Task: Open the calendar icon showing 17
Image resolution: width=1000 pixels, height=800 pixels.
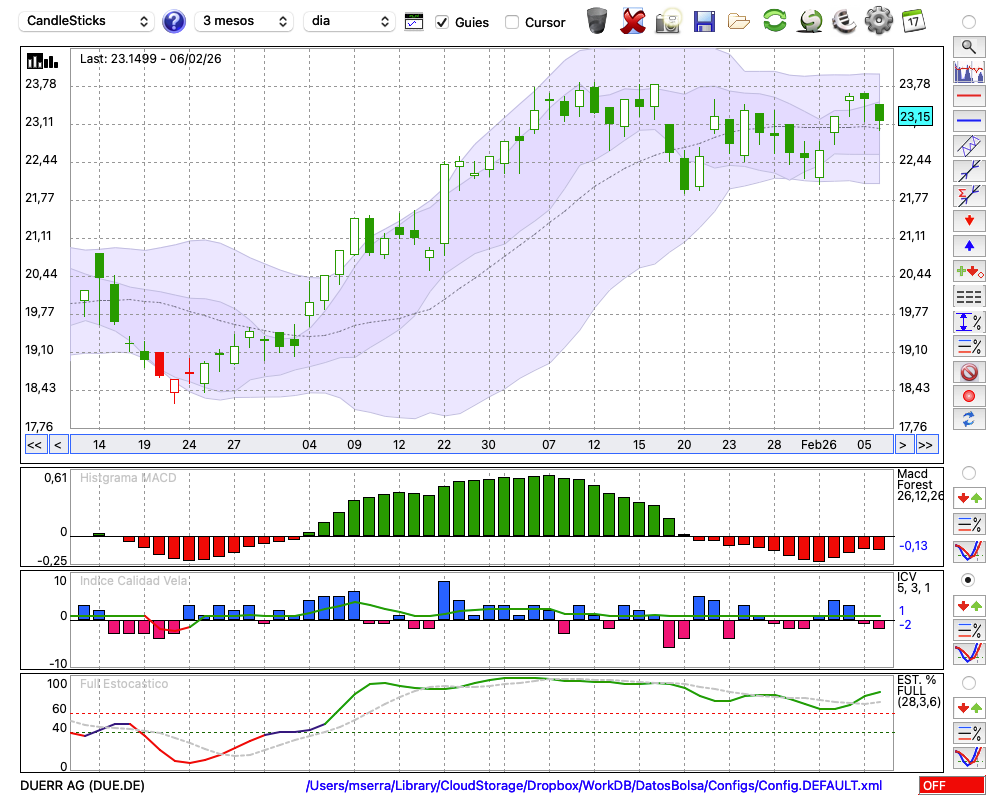Action: (x=912, y=20)
